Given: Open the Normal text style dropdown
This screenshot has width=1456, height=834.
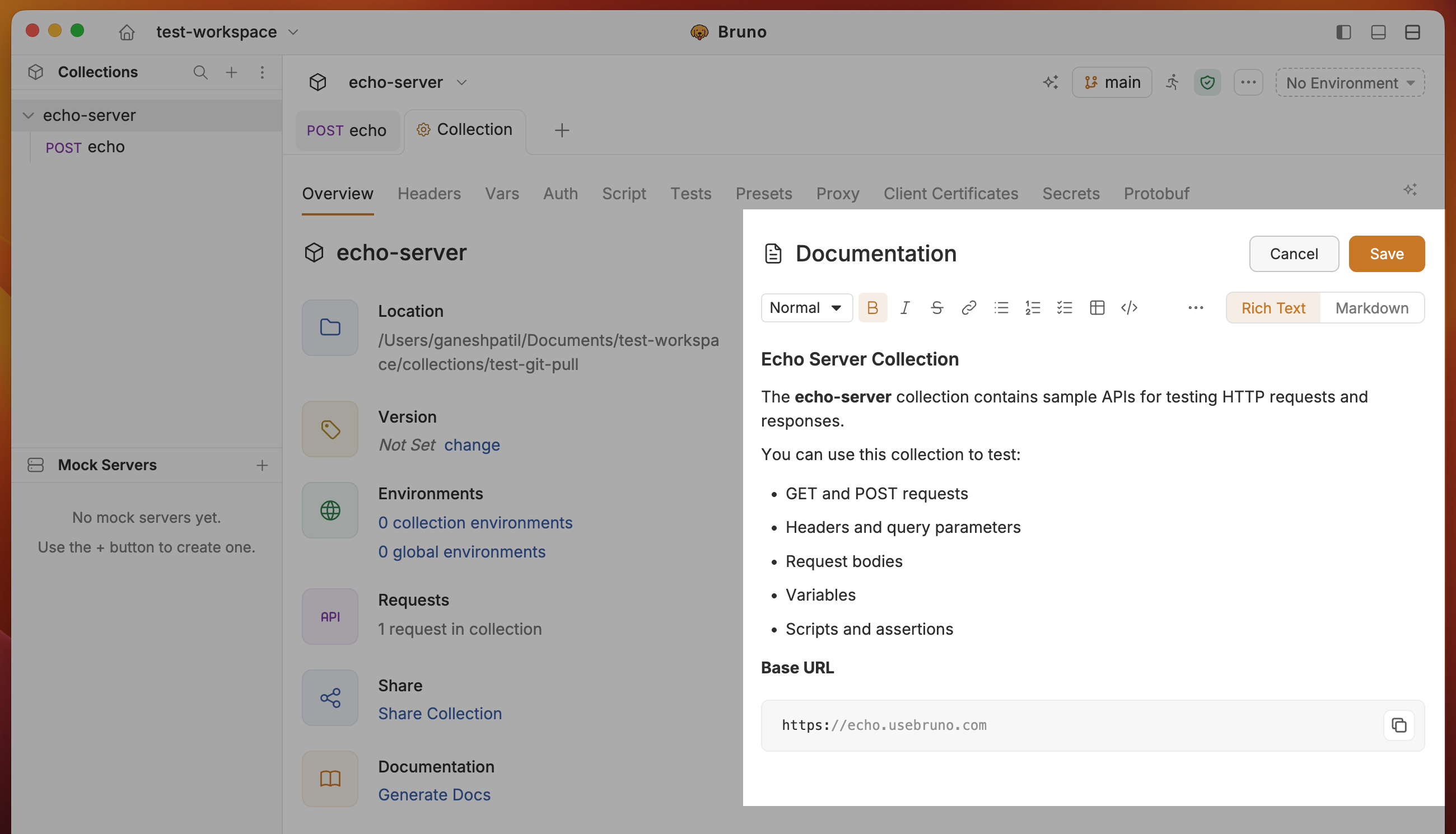Looking at the screenshot, I should [806, 308].
